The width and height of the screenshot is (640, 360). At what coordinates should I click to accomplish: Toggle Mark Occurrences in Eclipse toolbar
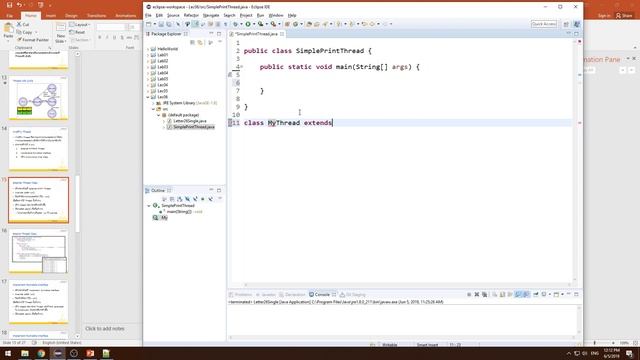(x=195, y=24)
